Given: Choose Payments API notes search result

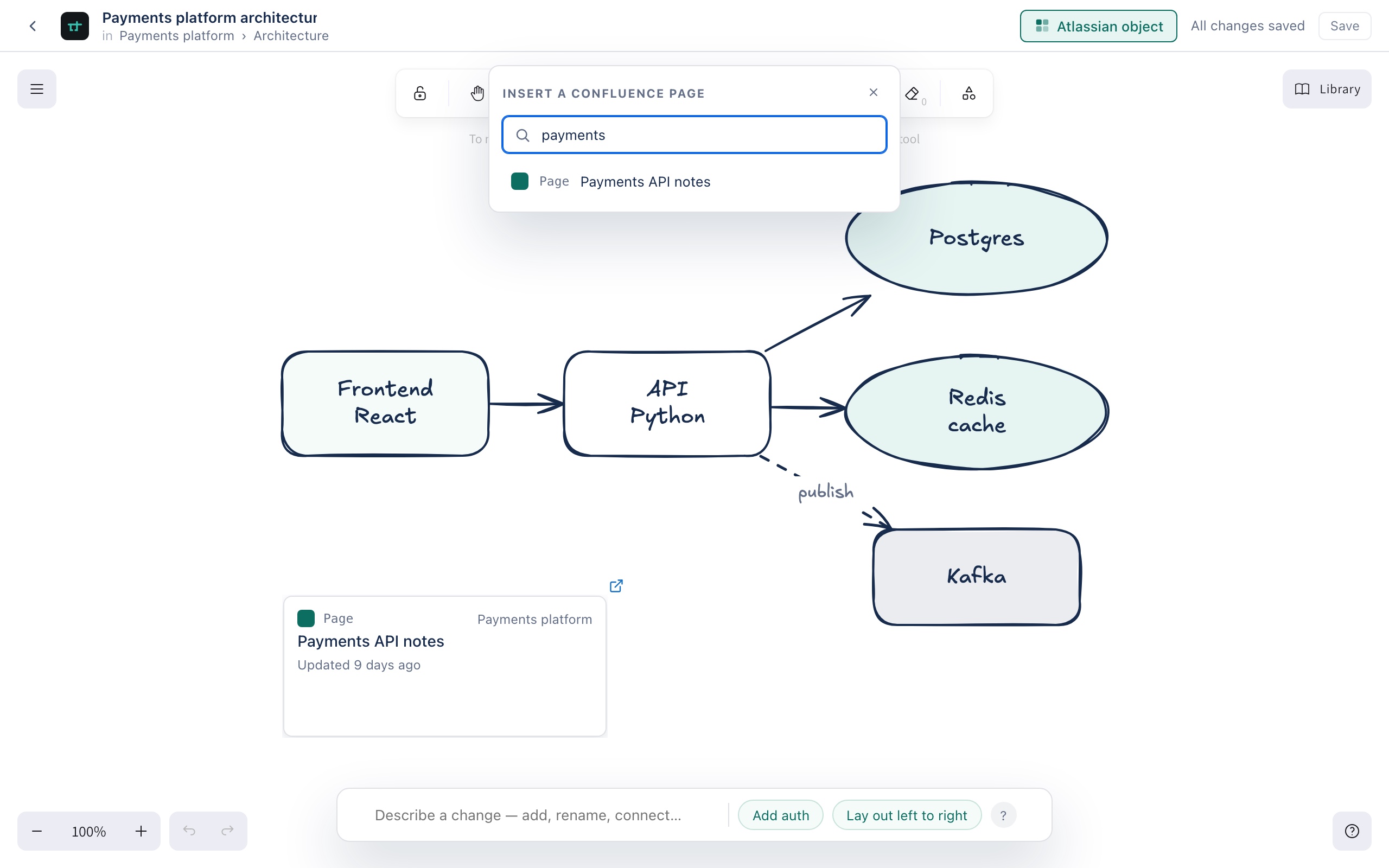Looking at the screenshot, I should 694,182.
